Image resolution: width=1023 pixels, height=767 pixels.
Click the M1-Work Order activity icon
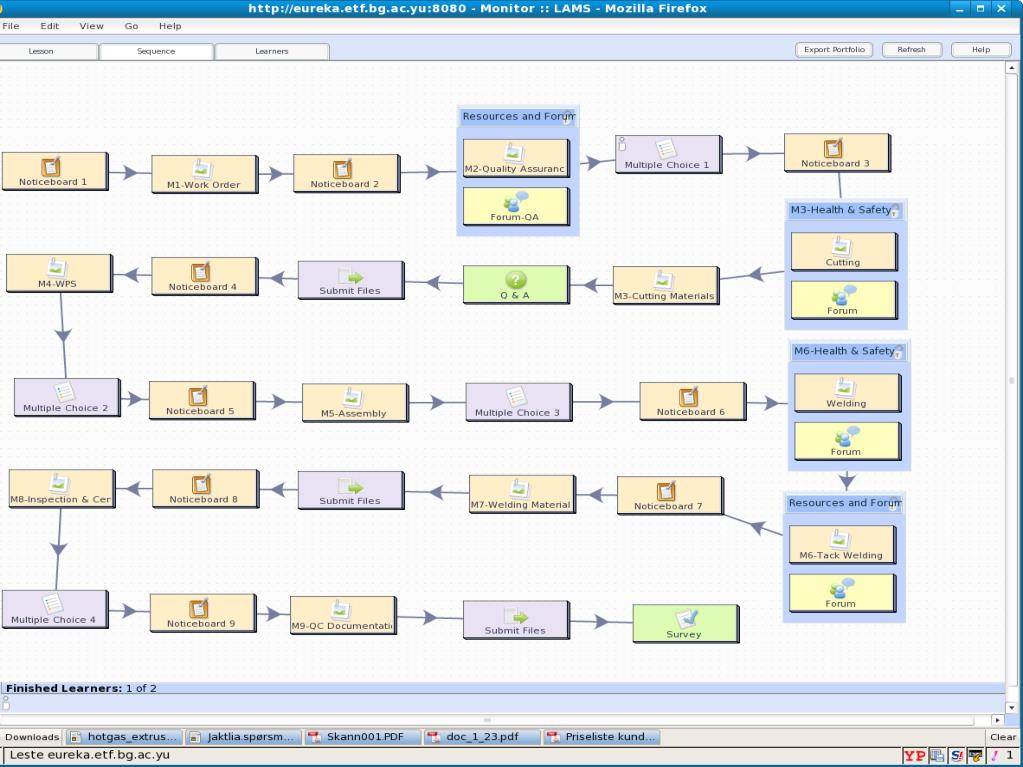pyautogui.click(x=203, y=170)
